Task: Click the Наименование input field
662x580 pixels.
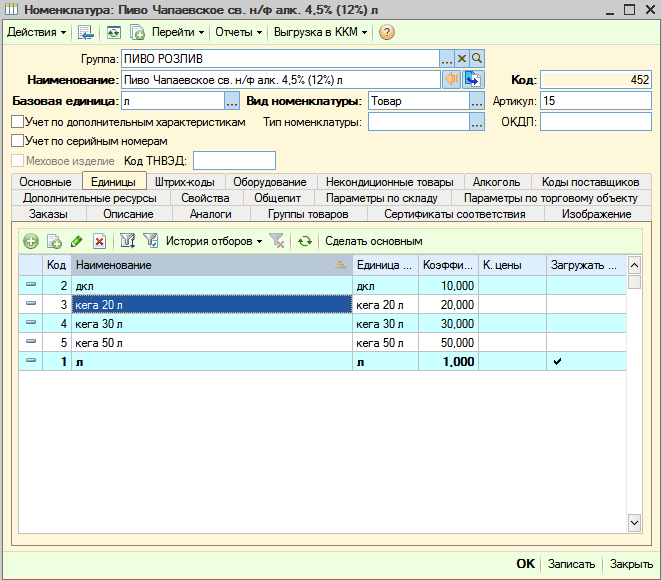Action: click(281, 80)
